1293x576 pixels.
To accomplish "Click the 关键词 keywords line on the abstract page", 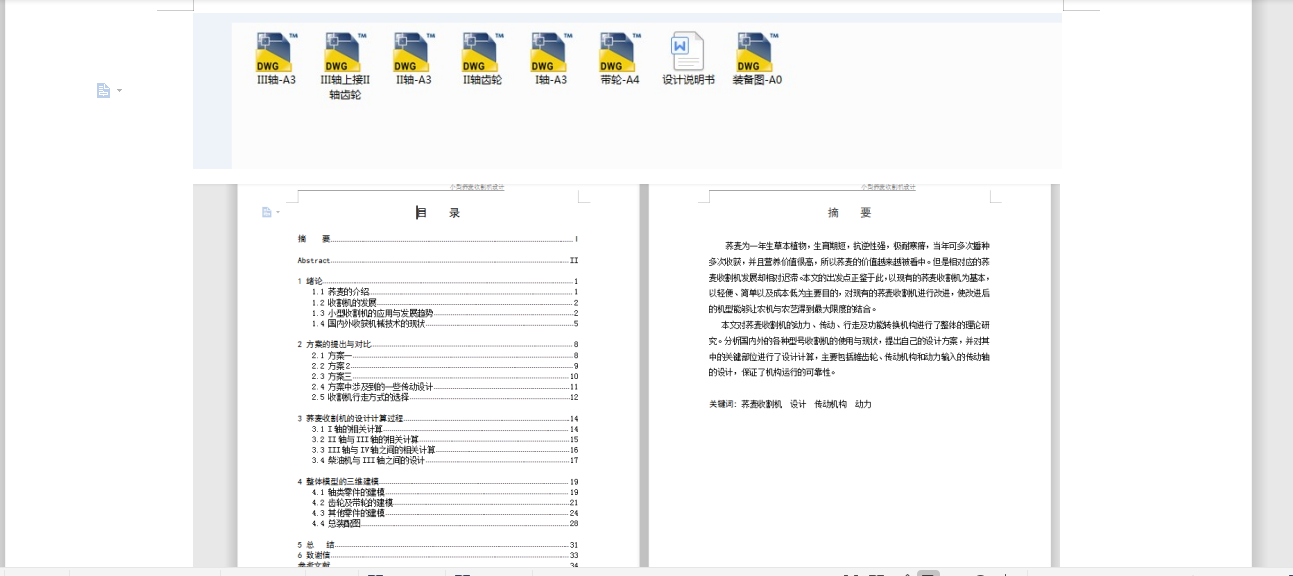I will (x=790, y=404).
